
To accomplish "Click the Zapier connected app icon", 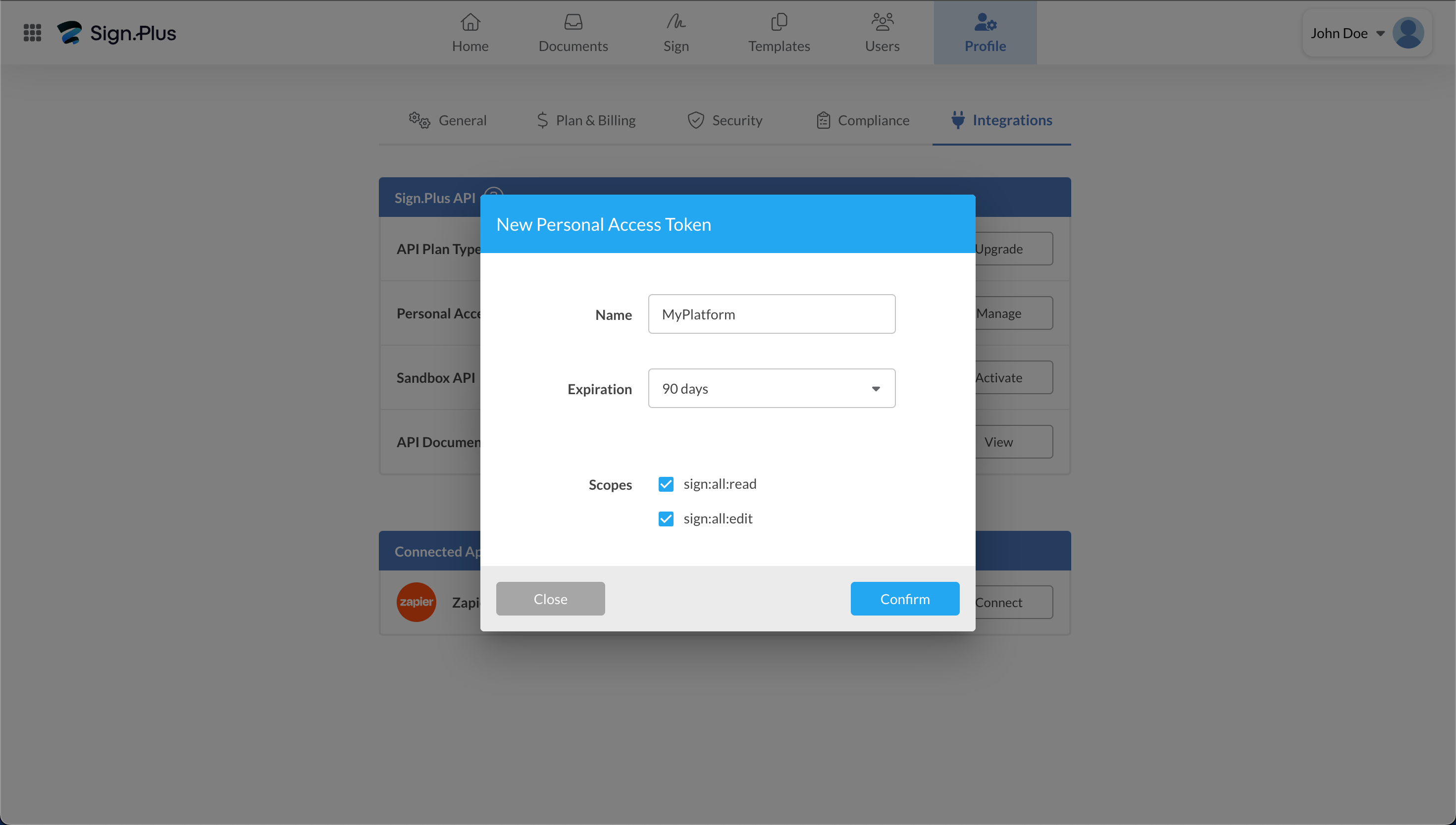I will point(416,601).
